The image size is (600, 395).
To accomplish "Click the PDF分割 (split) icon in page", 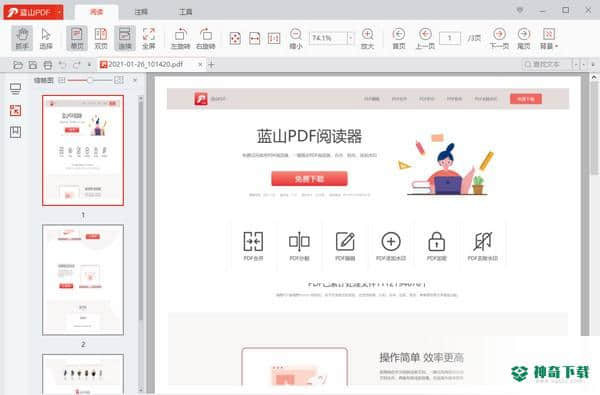I will tap(299, 242).
